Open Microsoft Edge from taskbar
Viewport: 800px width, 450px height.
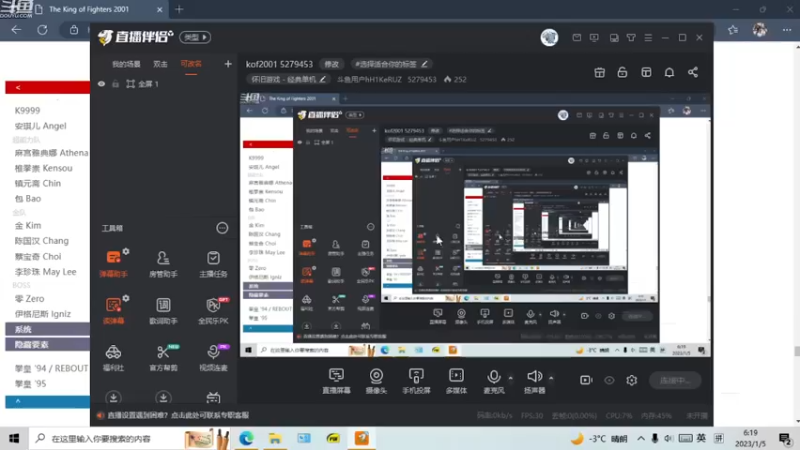(246, 438)
